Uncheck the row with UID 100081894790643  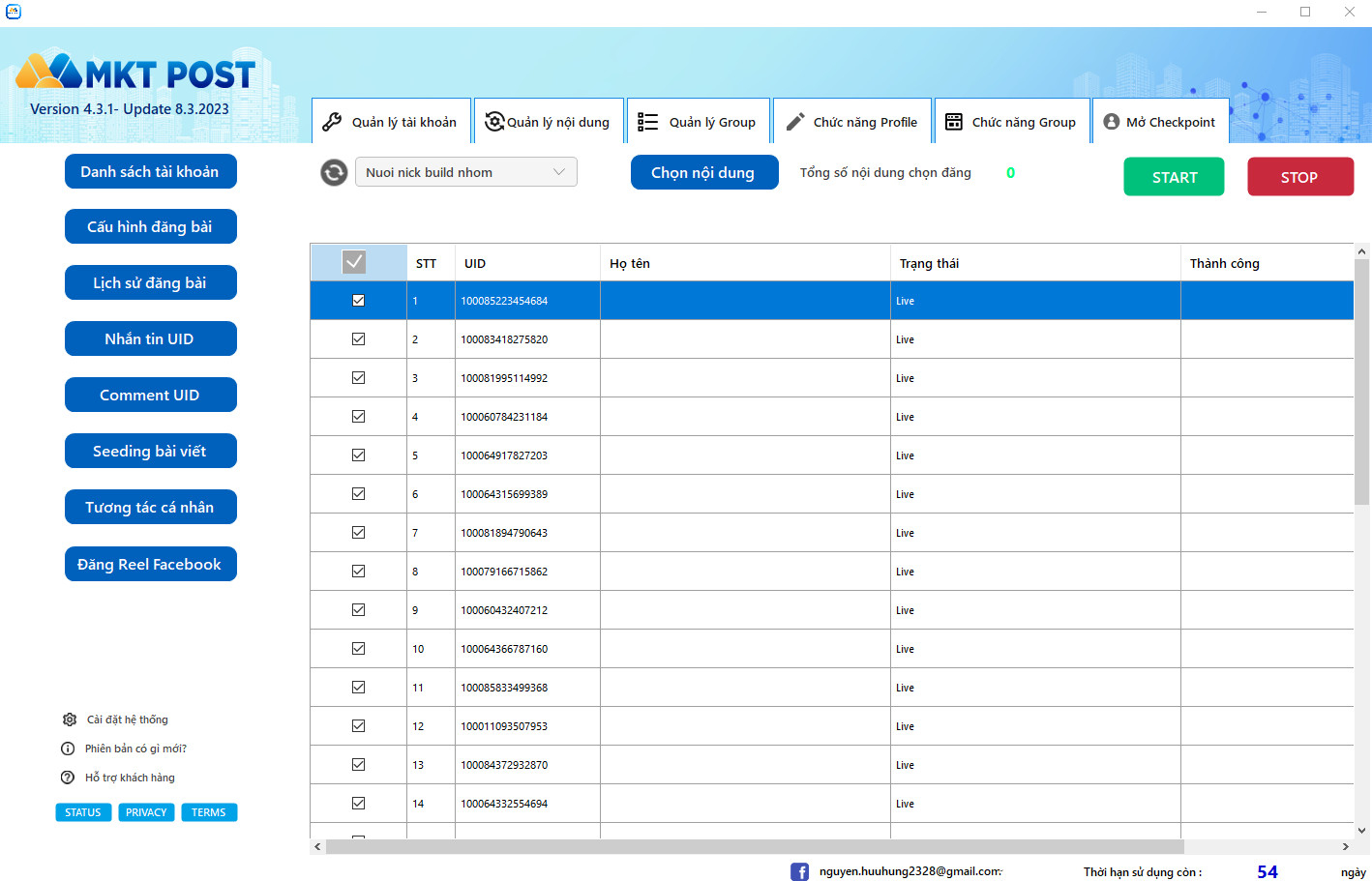click(358, 533)
